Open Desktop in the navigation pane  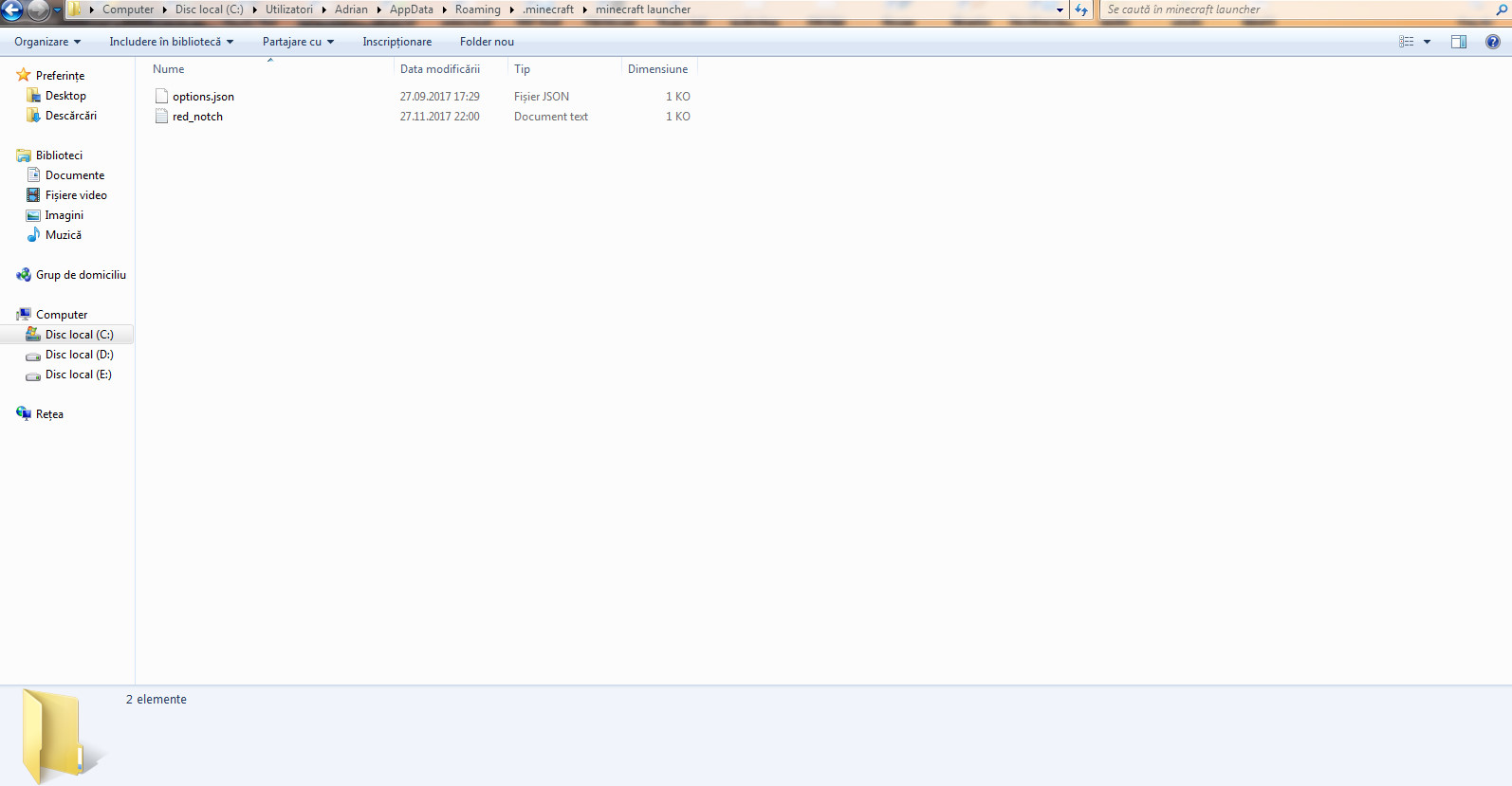click(65, 96)
